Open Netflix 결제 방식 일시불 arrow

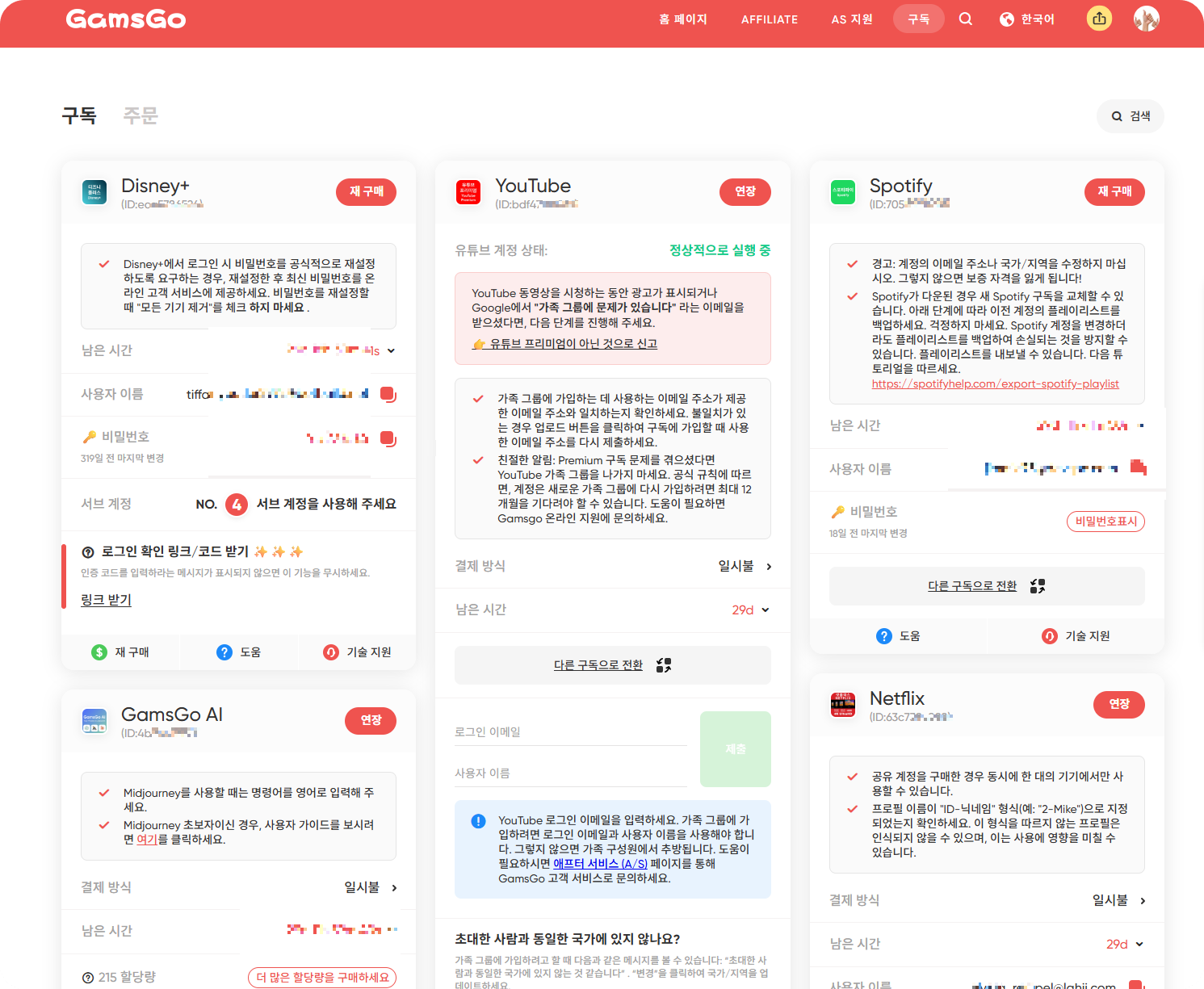[x=1143, y=900]
